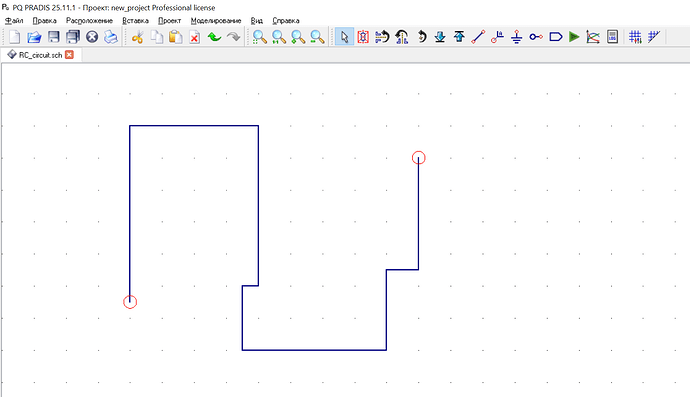Toggle the slanted grid snap icon

pos(654,37)
